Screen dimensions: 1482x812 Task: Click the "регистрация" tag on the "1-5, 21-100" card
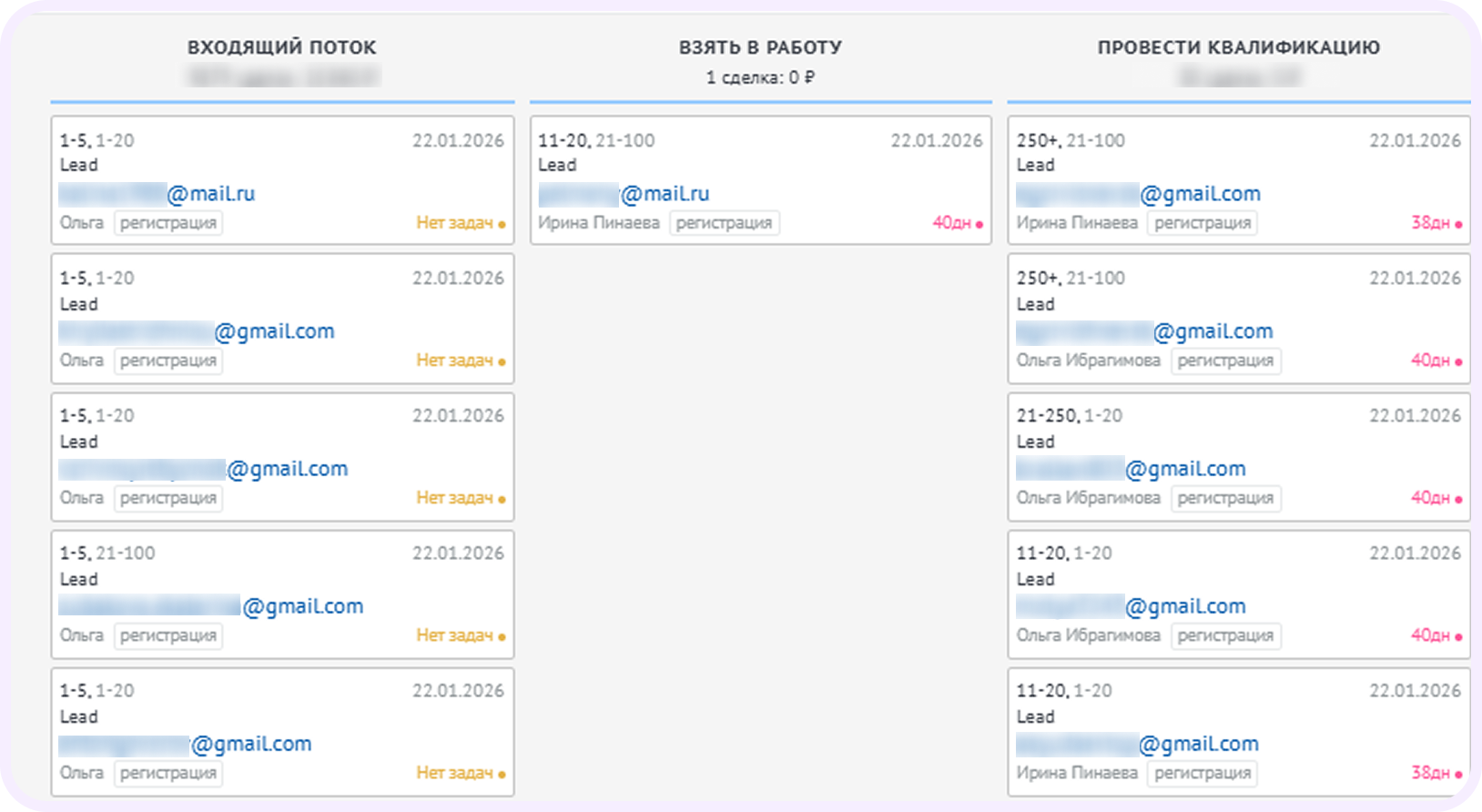click(x=168, y=635)
